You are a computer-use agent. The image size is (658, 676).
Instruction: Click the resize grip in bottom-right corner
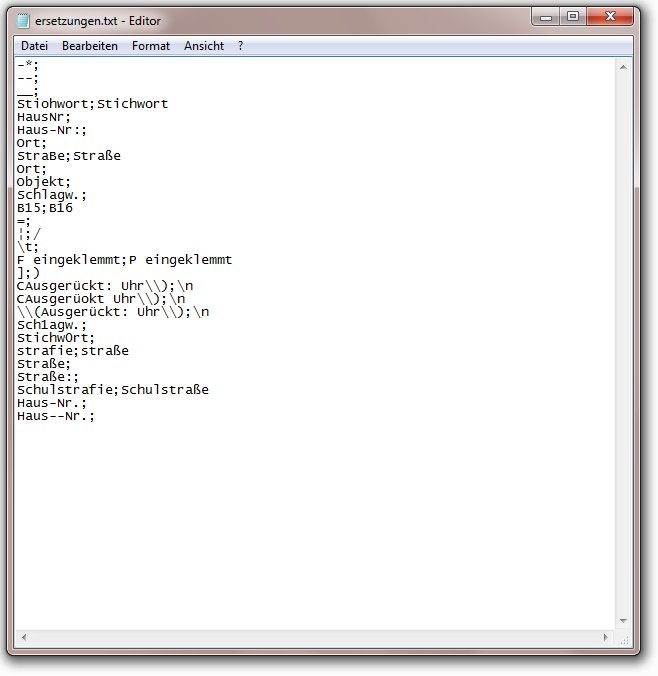(x=625, y=638)
